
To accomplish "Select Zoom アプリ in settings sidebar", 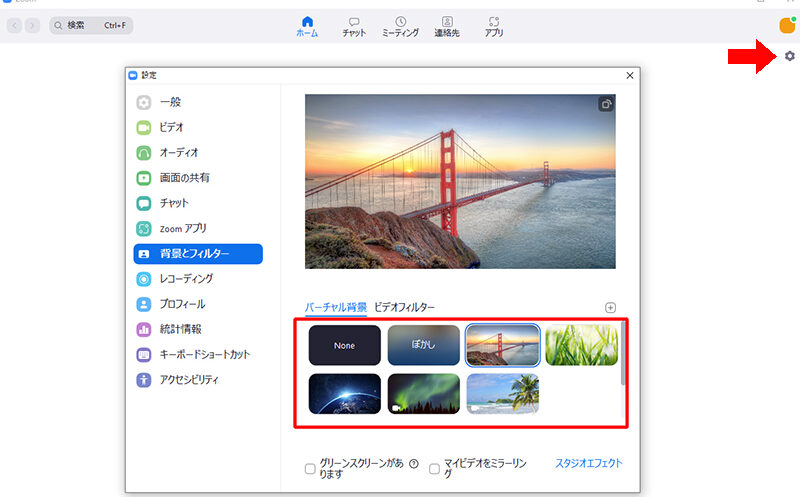I will tap(198, 229).
